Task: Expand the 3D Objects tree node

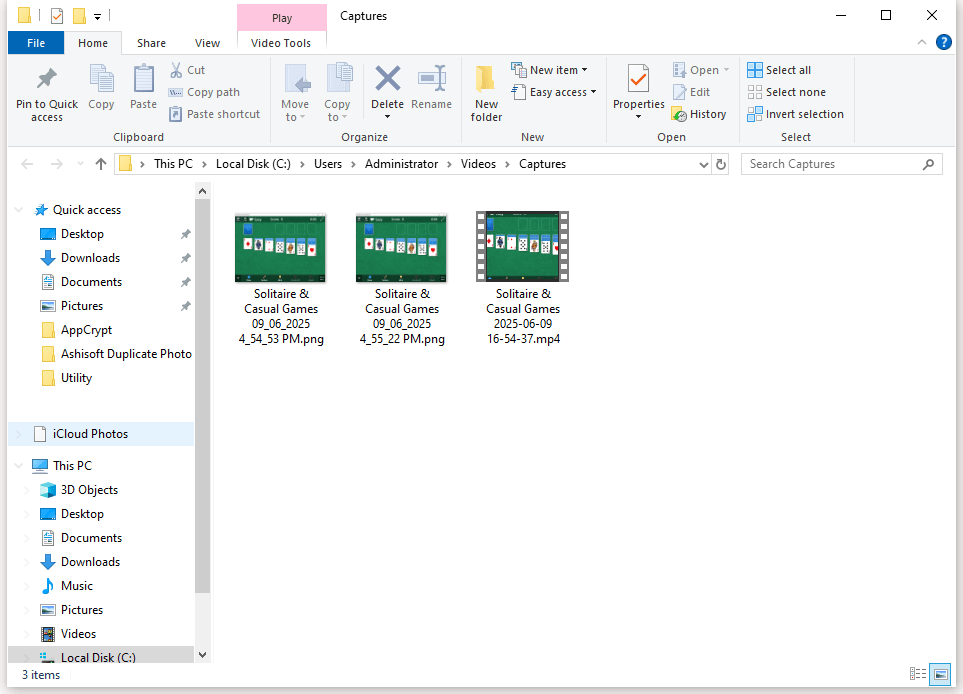Action: coord(27,490)
